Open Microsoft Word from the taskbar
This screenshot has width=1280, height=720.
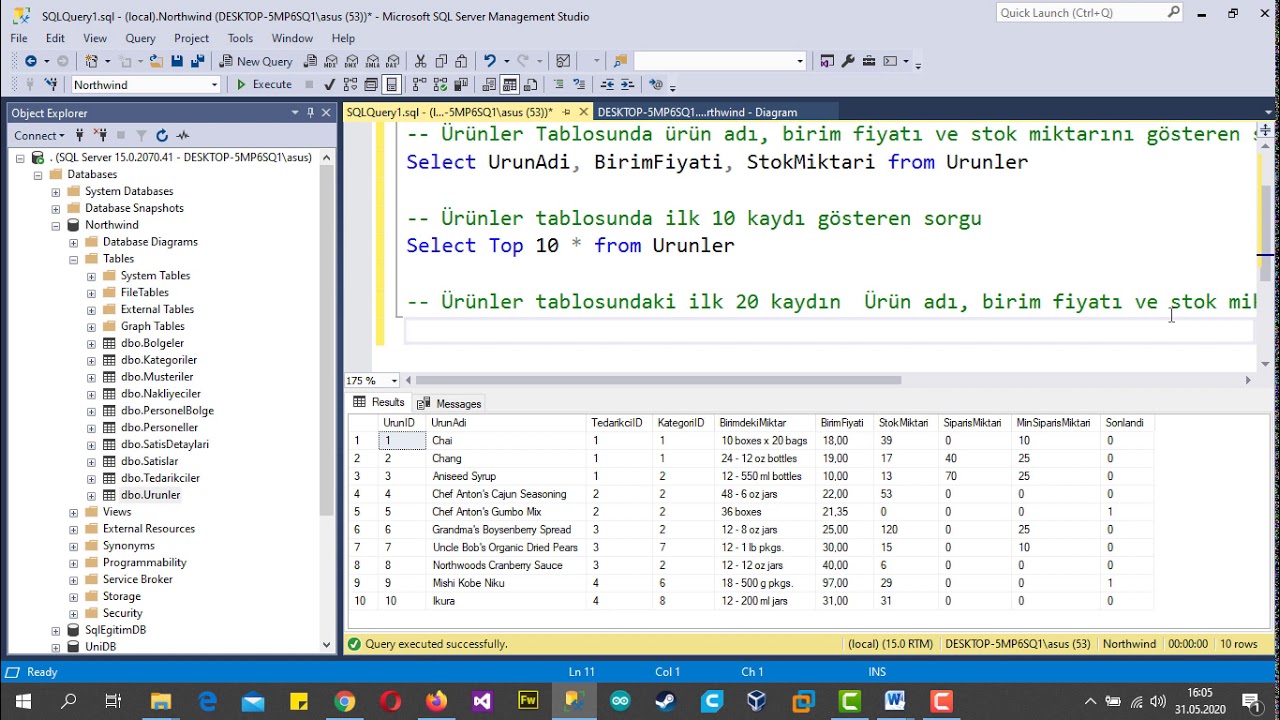[x=895, y=701]
